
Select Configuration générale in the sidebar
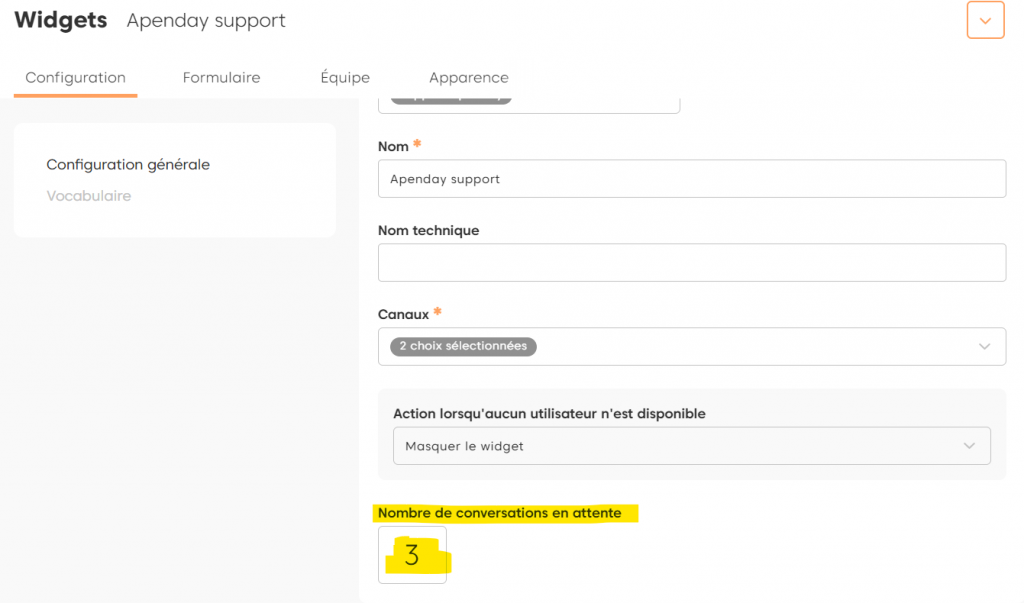pos(128,165)
